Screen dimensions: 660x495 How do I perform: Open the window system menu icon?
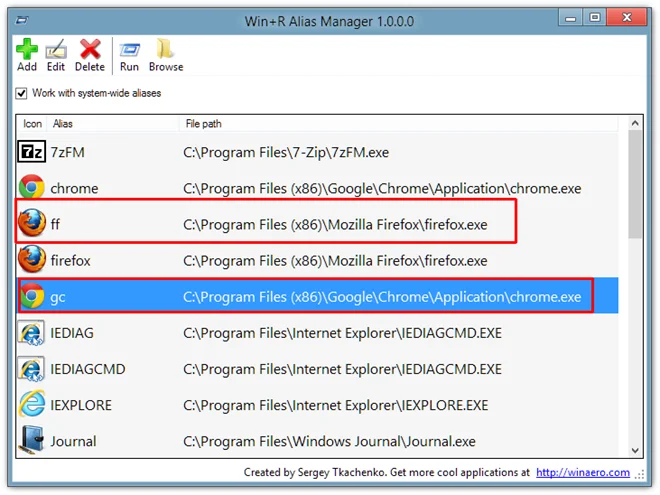click(22, 20)
